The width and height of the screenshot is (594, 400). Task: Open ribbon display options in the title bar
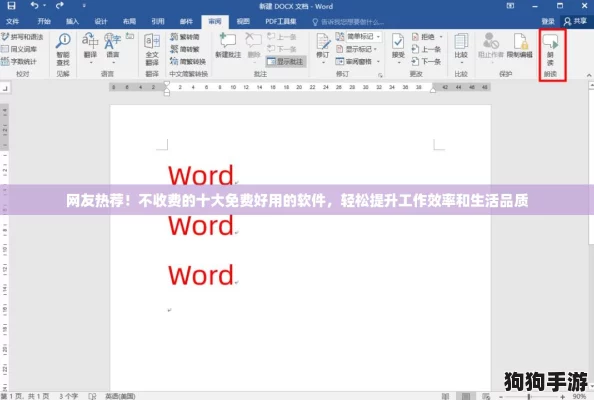pos(510,6)
